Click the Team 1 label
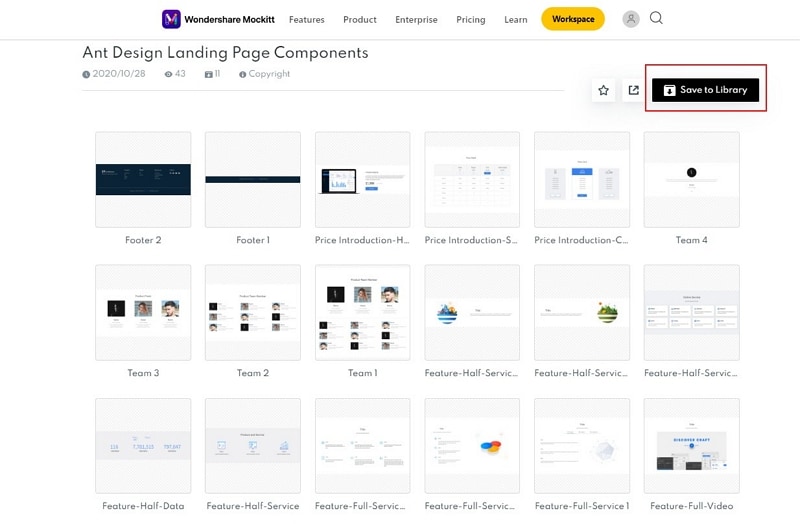This screenshot has width=800, height=524. tap(363, 373)
